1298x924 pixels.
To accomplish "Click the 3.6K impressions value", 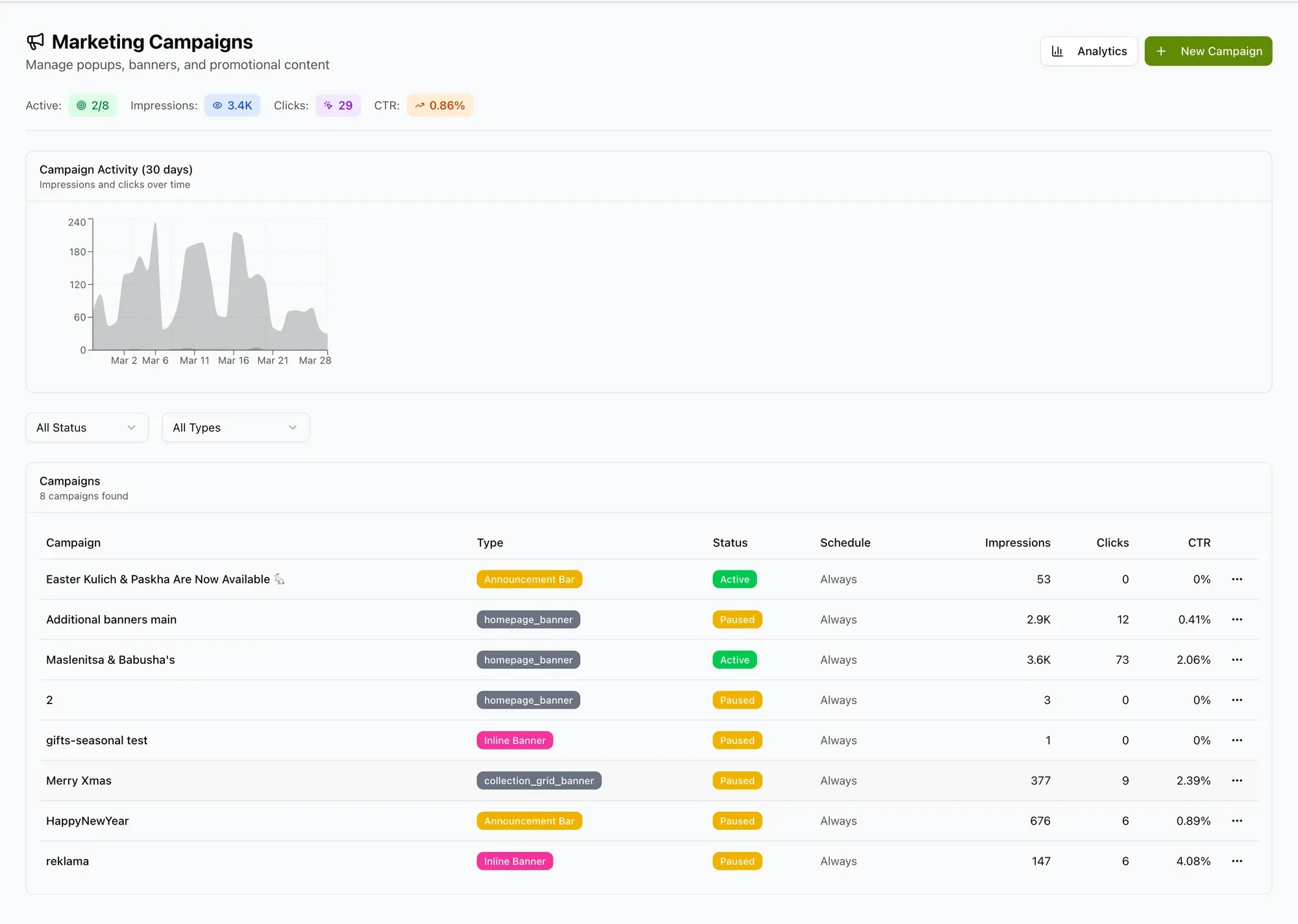I will click(1038, 659).
